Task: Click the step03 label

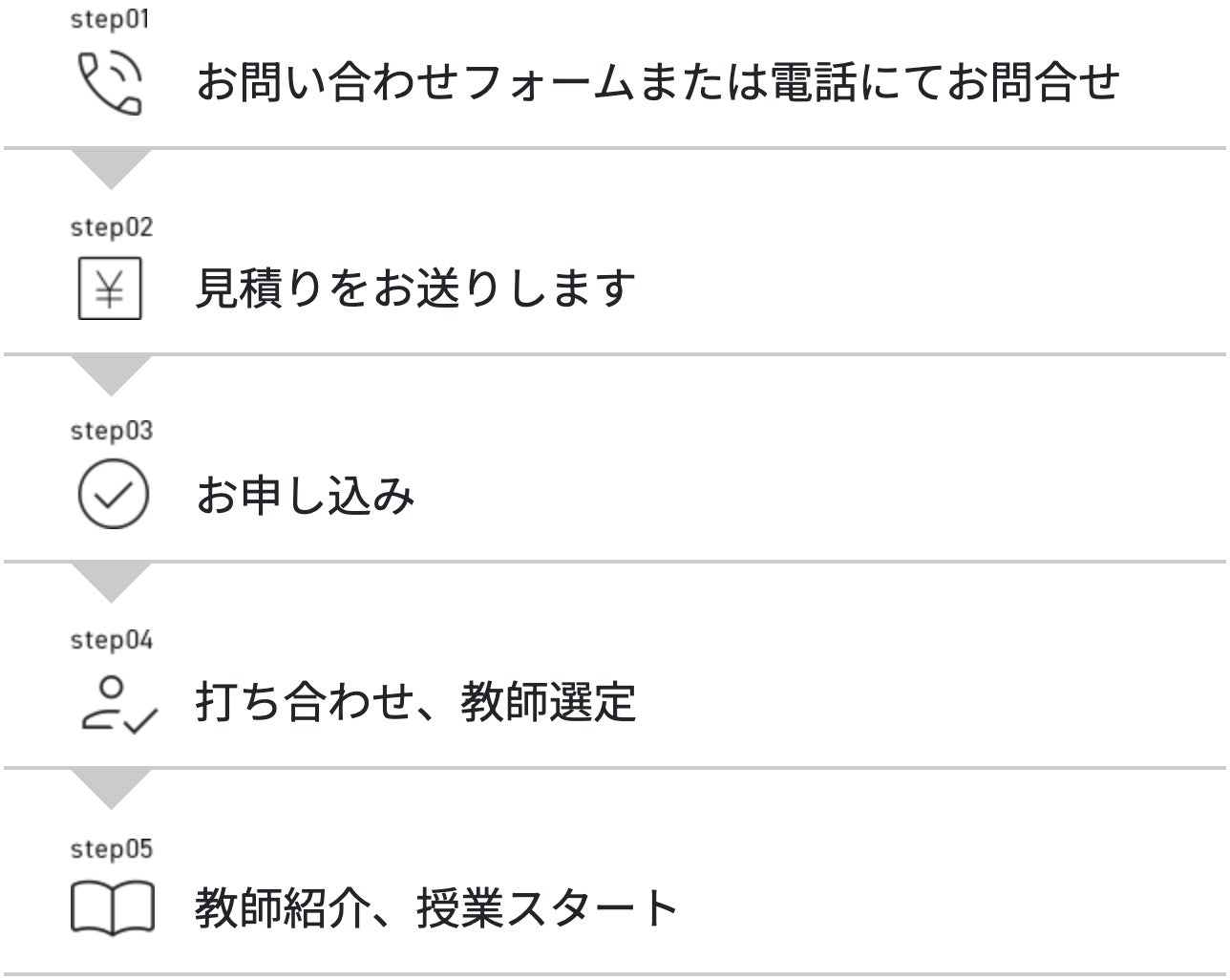Action: pos(111,432)
